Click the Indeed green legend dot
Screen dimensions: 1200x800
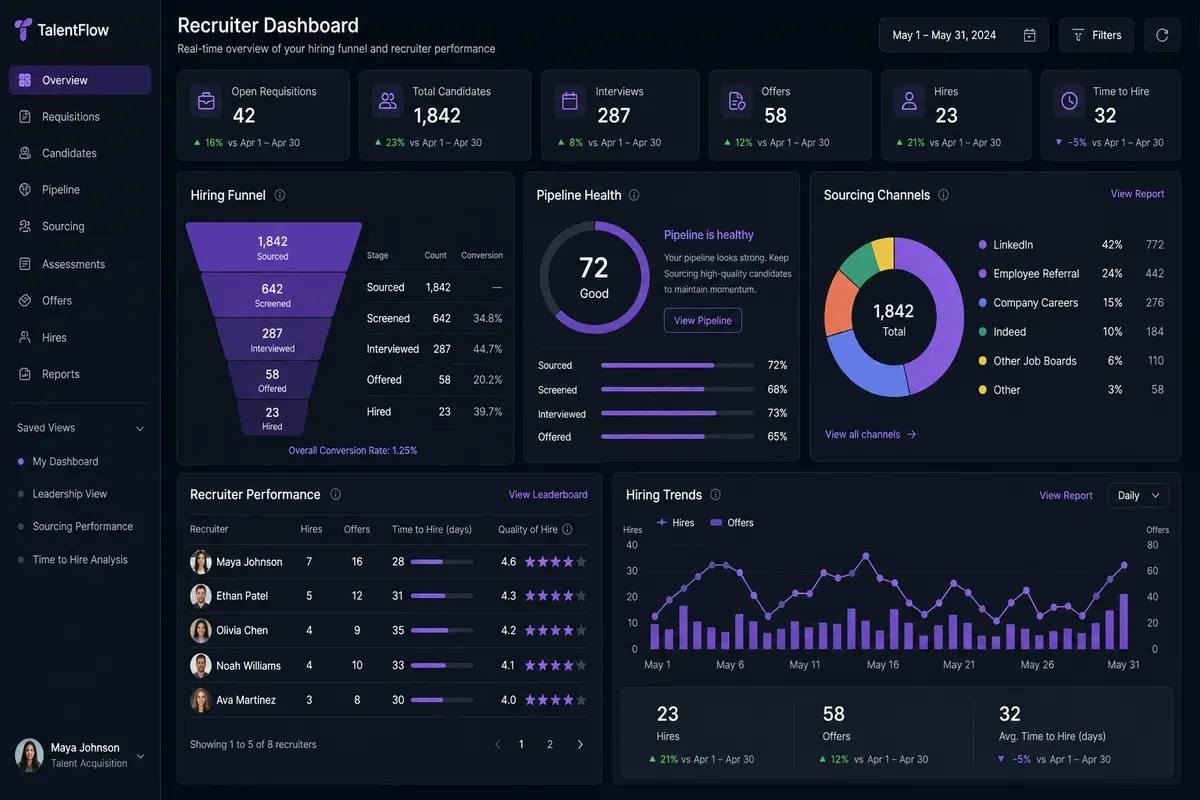pos(983,332)
